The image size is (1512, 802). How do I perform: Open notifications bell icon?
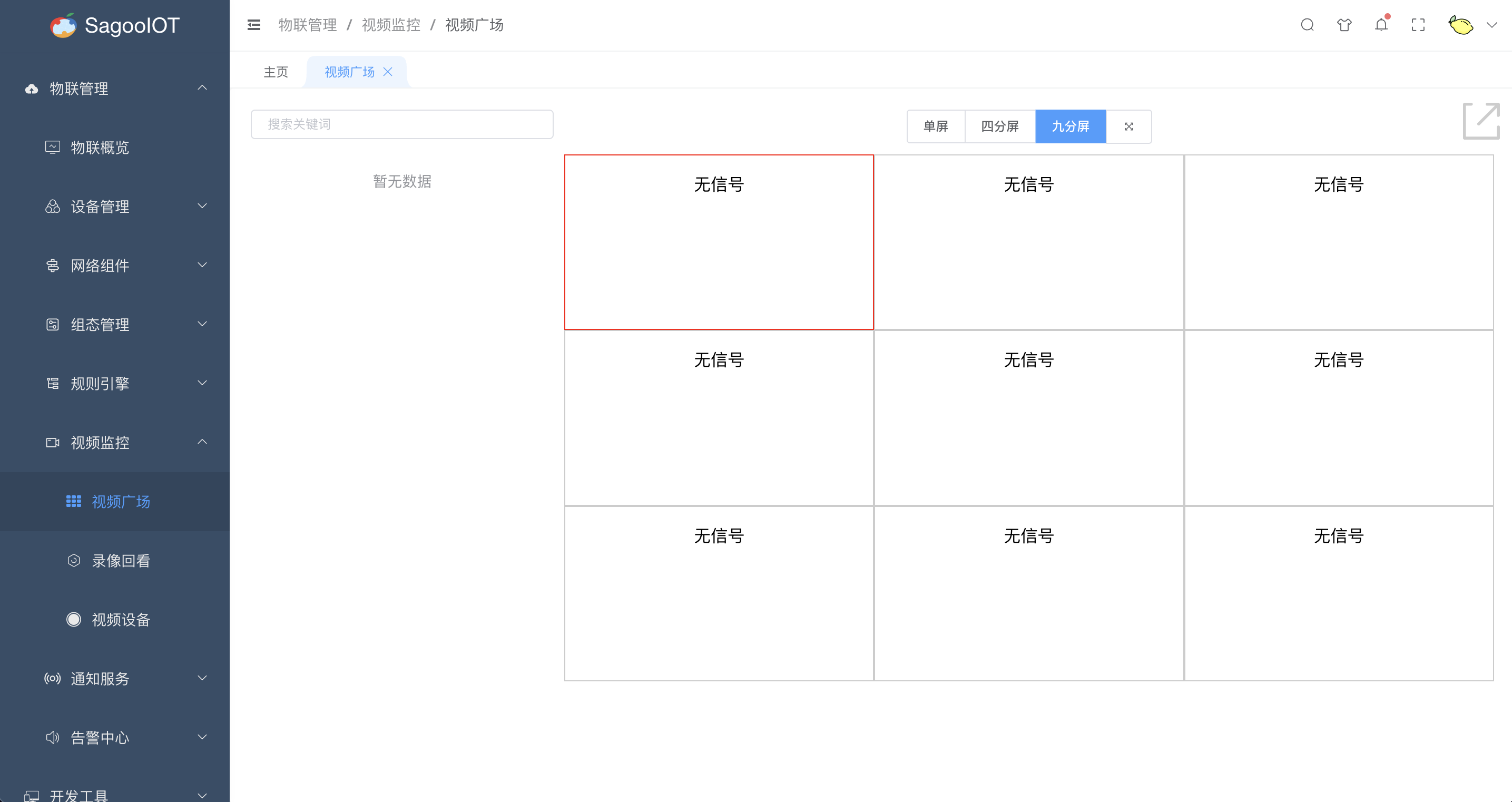1381,25
